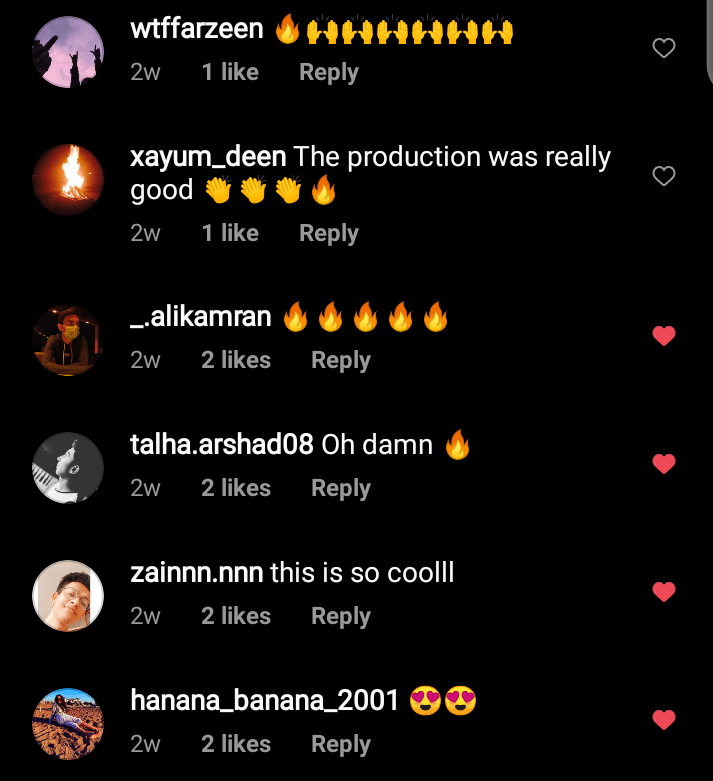The width and height of the screenshot is (713, 781).
Task: Reply to wtffarzeen's comment
Action: [329, 73]
